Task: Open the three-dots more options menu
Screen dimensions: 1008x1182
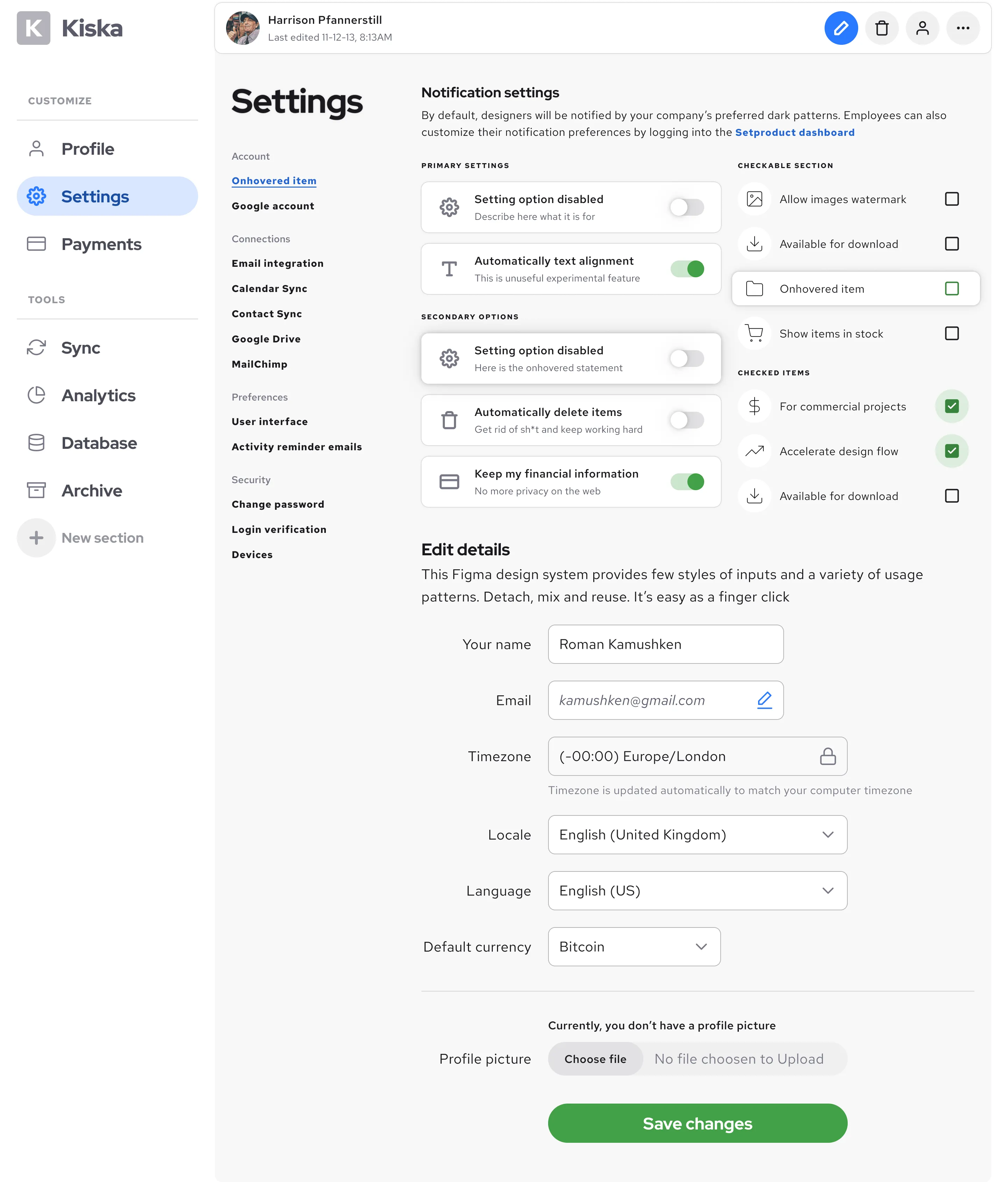Action: 962,28
